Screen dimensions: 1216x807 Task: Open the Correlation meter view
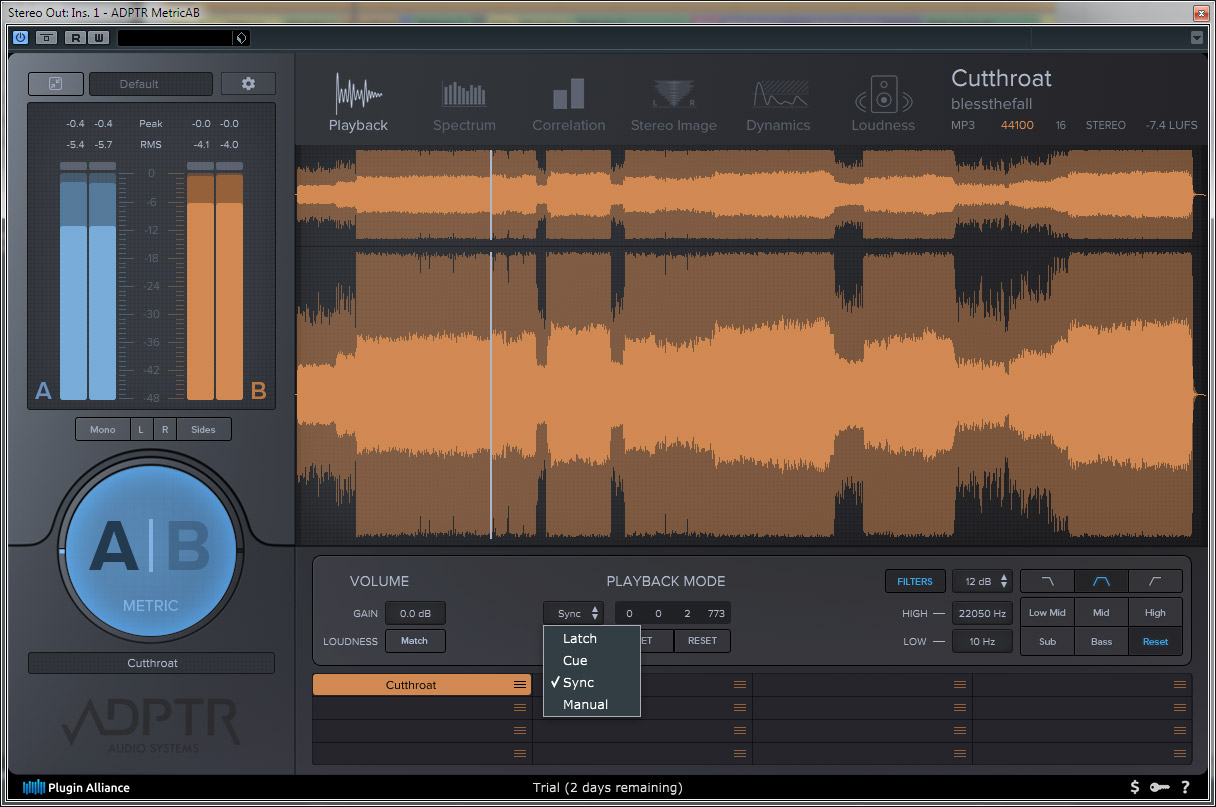pos(568,105)
